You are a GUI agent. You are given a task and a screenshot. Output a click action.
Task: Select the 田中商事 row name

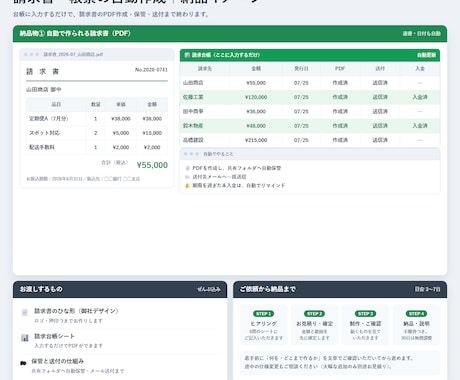[193, 111]
